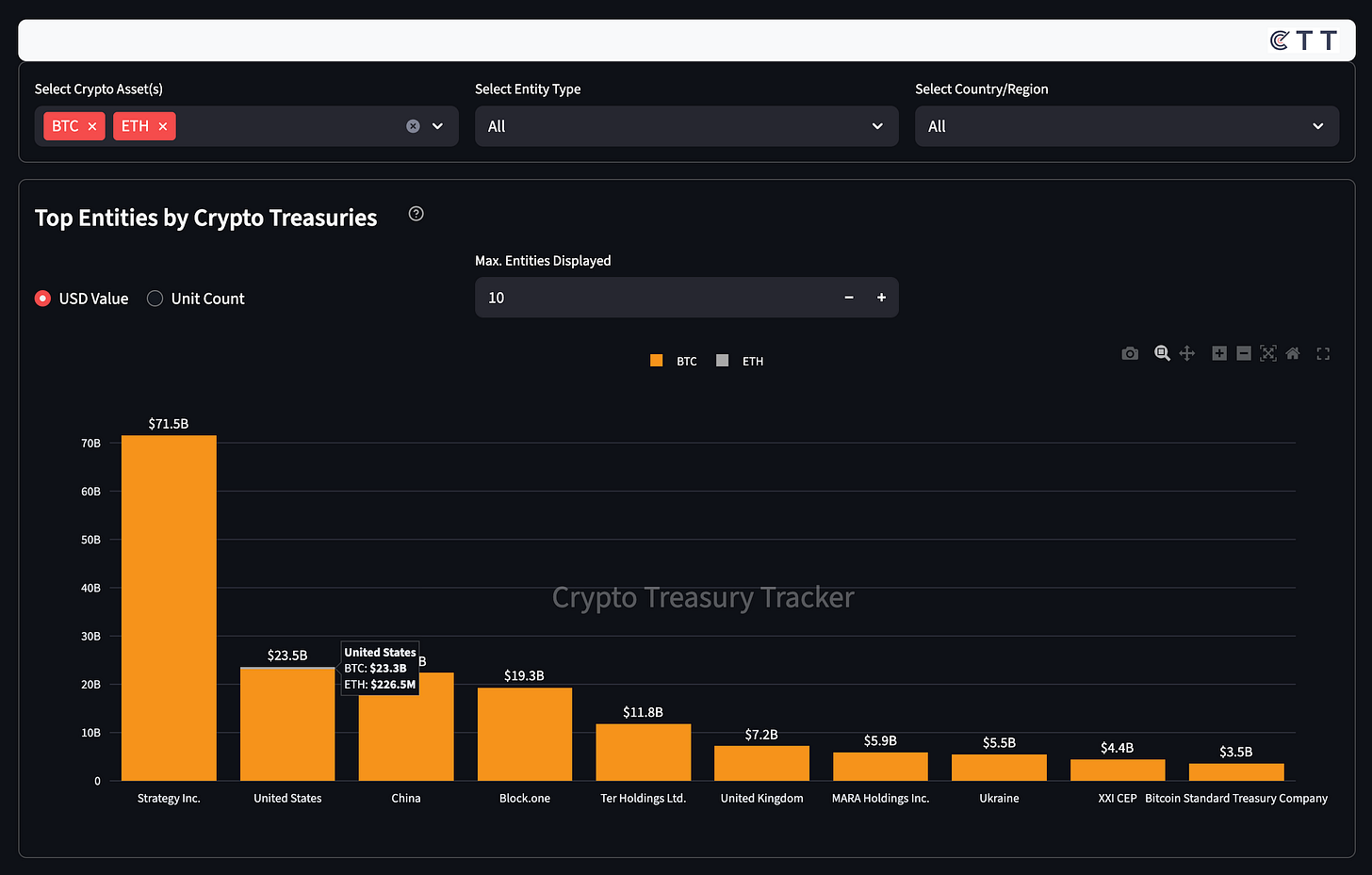Open help via the question mark icon

(416, 214)
